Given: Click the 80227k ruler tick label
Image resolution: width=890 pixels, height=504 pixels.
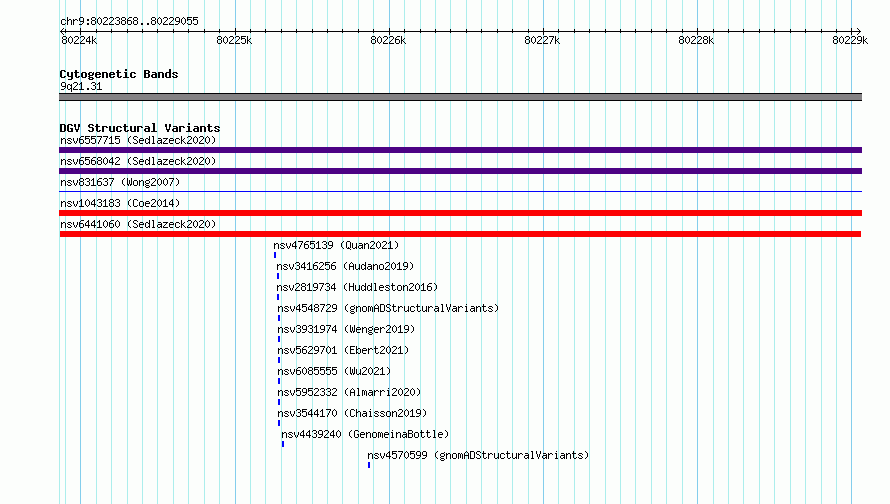Looking at the screenshot, I should click(x=542, y=40).
